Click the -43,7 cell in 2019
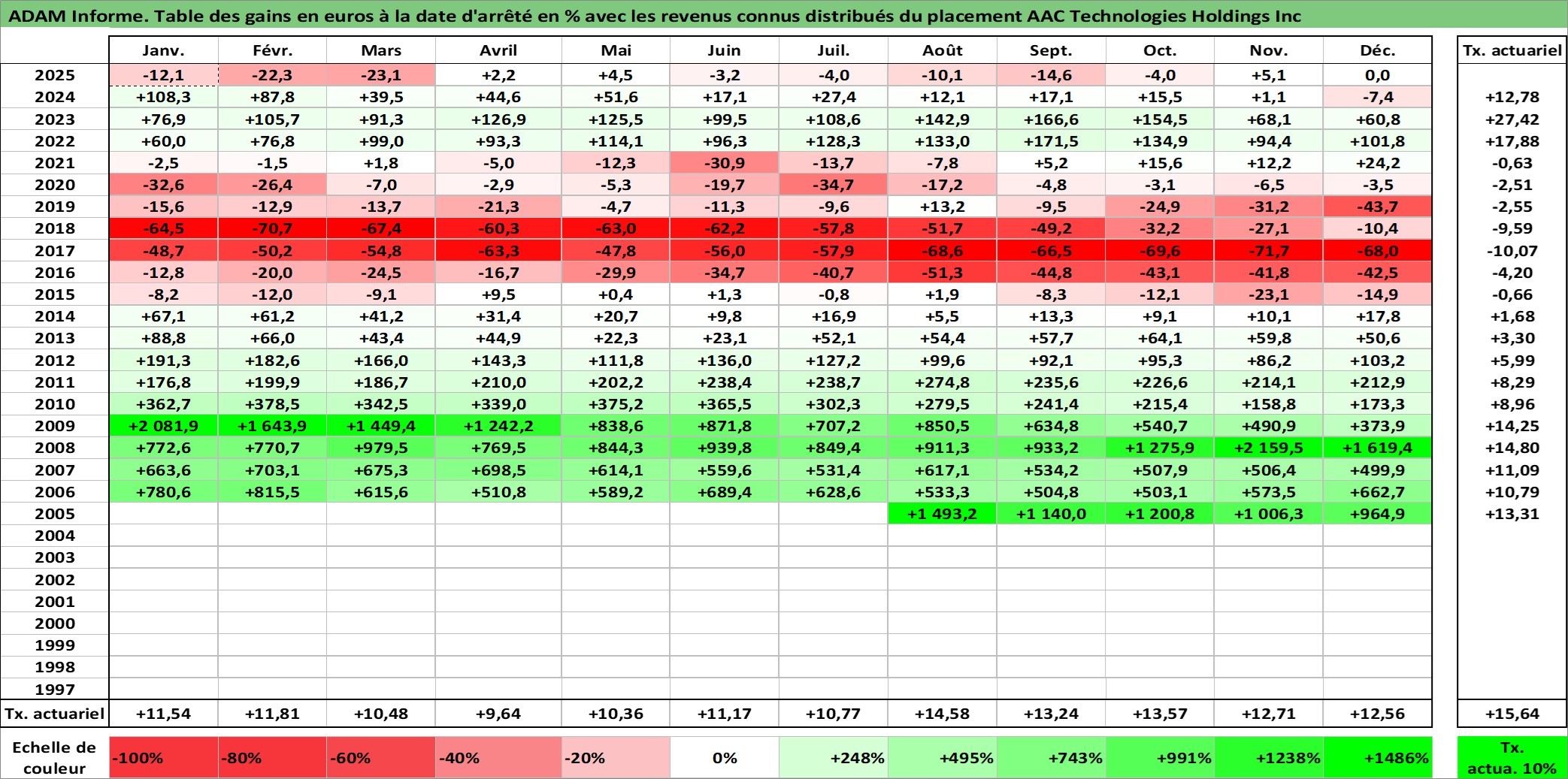 pos(1377,207)
